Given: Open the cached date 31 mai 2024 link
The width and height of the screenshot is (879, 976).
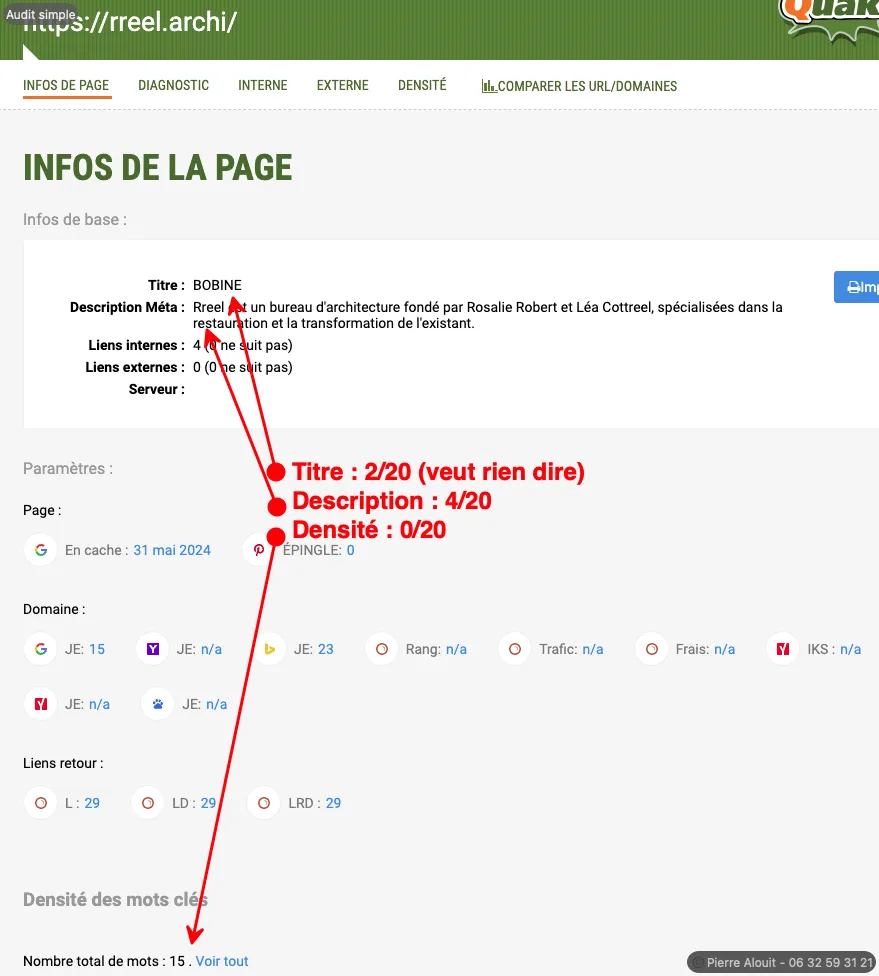Looking at the screenshot, I should 172,550.
